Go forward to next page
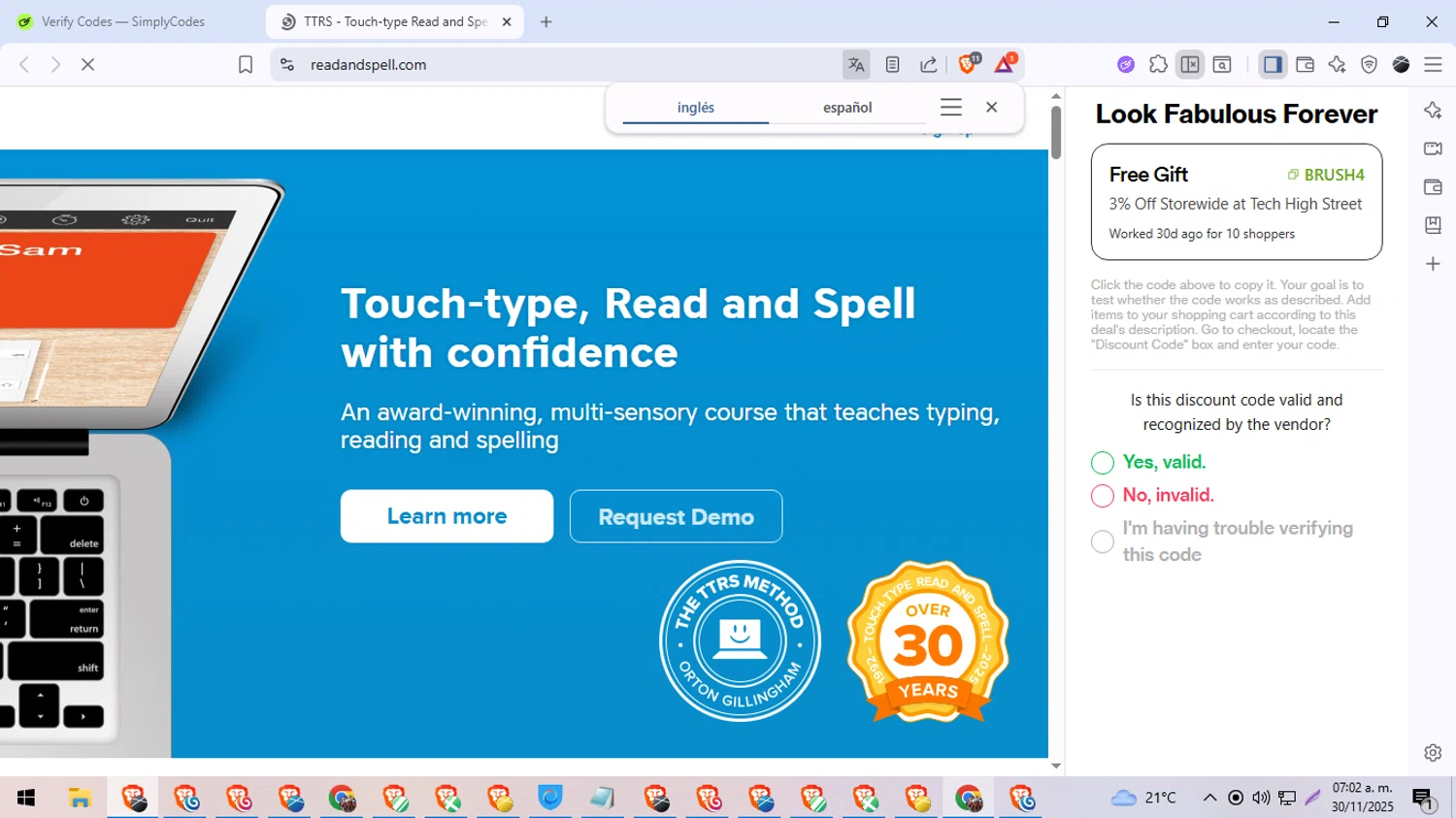 [x=55, y=65]
